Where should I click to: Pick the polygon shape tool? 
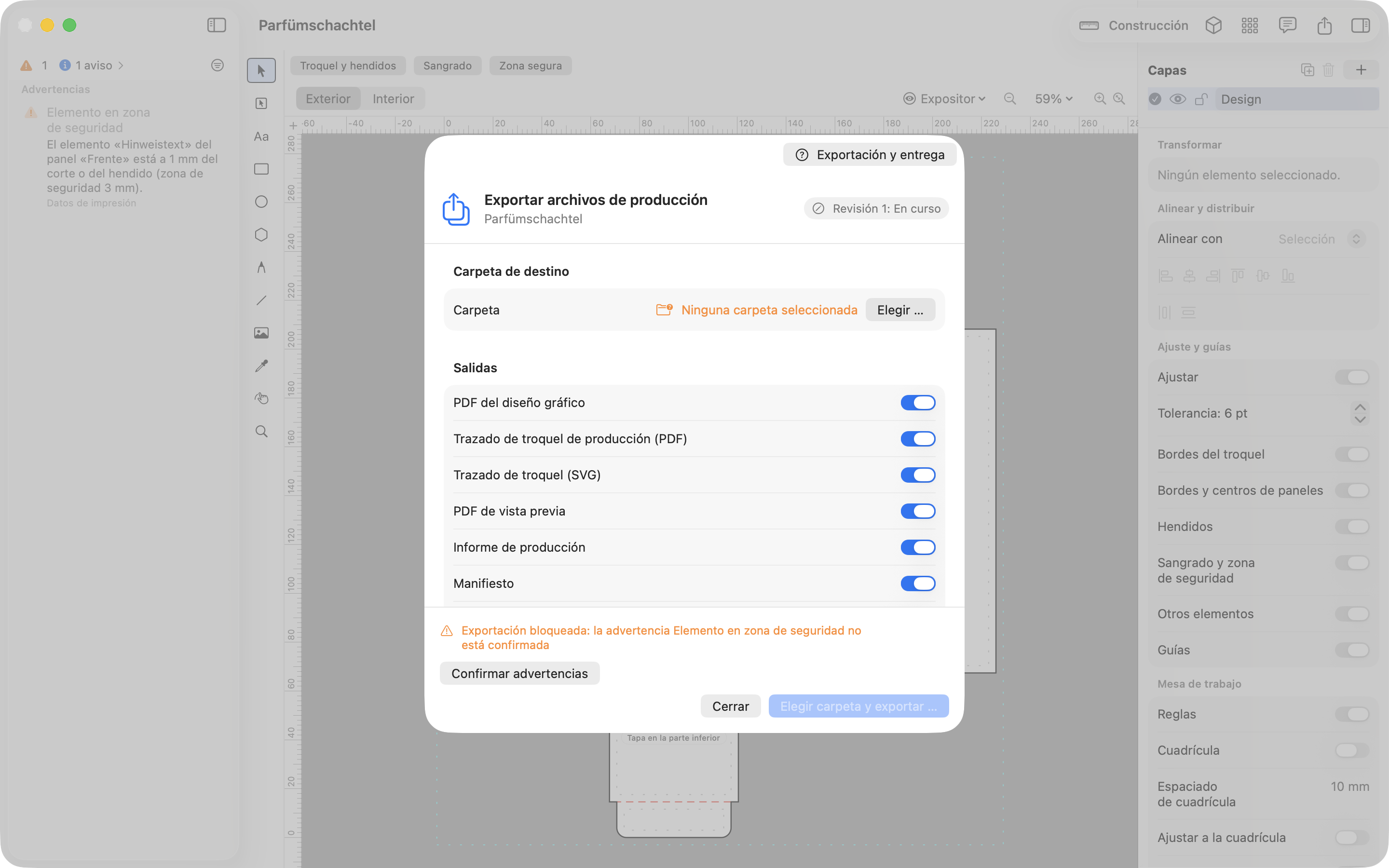261,235
